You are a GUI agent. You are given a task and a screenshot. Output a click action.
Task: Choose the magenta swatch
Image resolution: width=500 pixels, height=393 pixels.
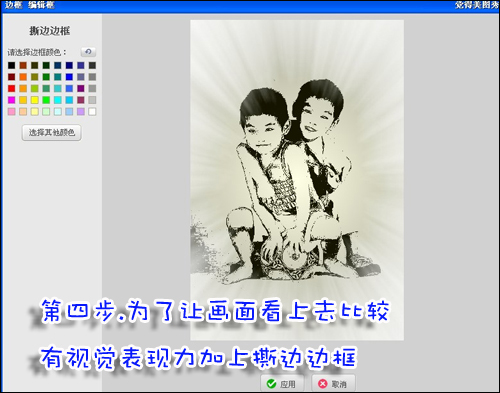click(12, 100)
